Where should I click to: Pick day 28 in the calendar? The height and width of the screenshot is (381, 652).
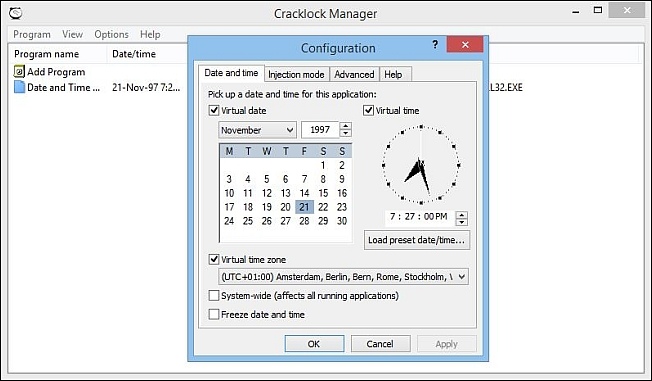(304, 221)
